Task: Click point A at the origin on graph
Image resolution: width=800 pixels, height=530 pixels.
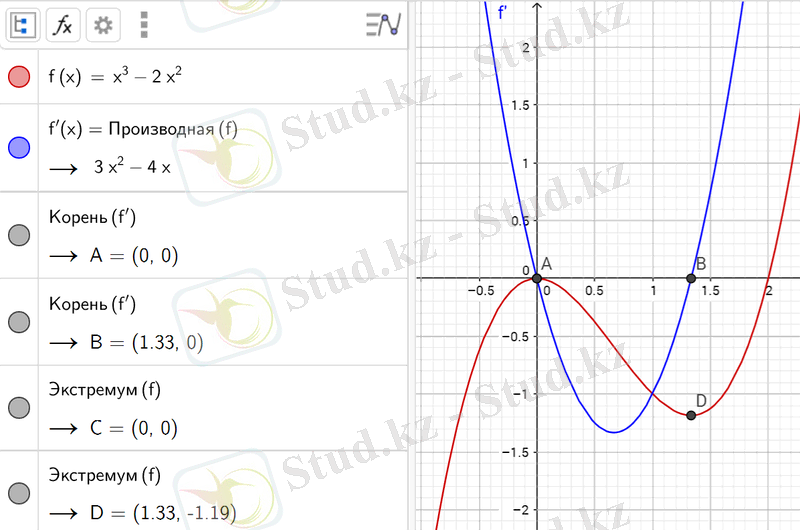Action: pyautogui.click(x=537, y=278)
